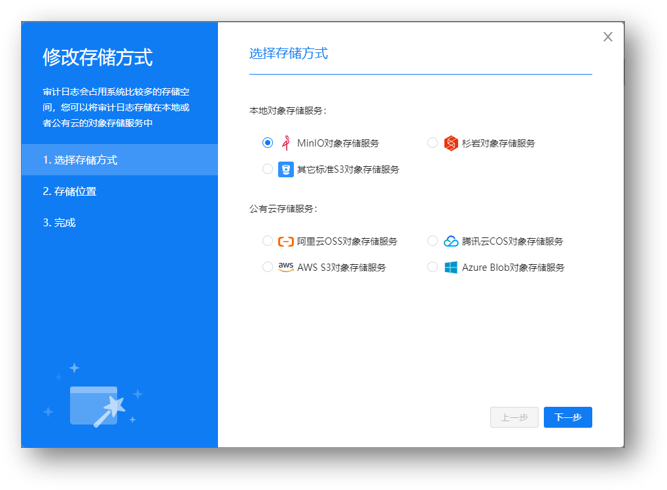Screen dimensions: 667x490
Task: Click the Azure Blob Windows logo
Action: click(451, 267)
